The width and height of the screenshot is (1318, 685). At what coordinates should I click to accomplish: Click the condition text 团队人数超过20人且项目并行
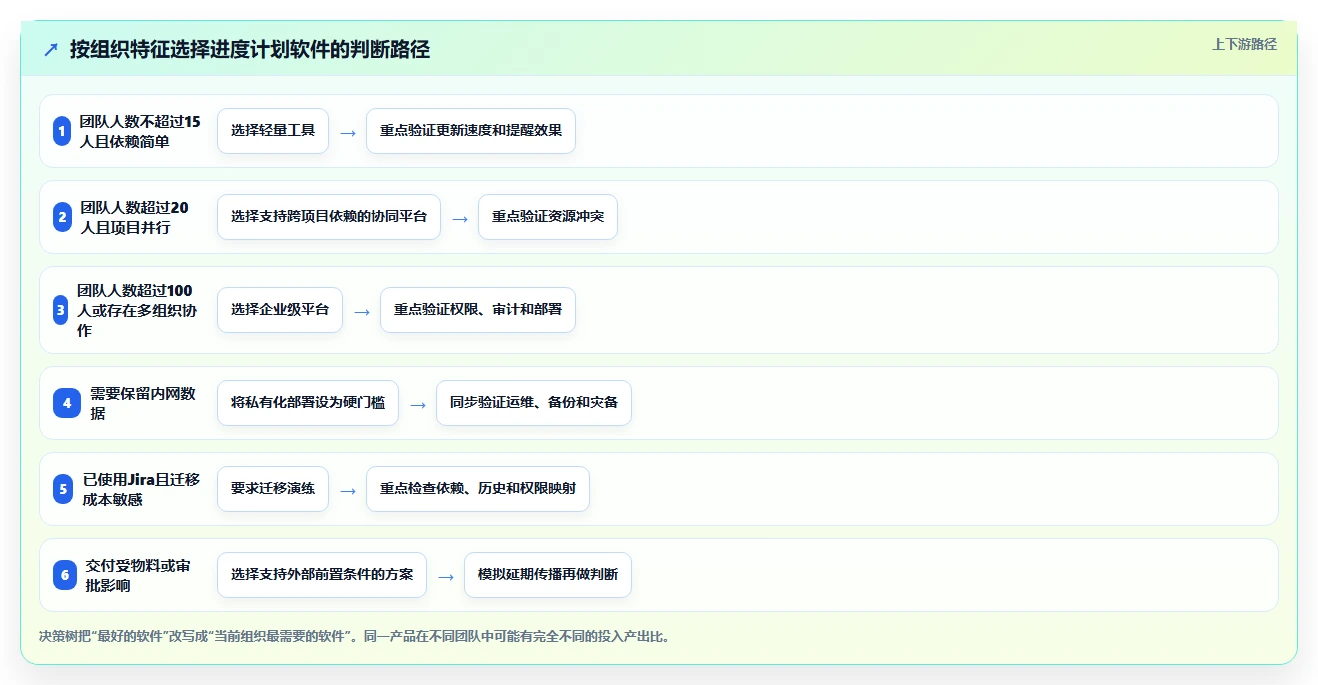[134, 217]
